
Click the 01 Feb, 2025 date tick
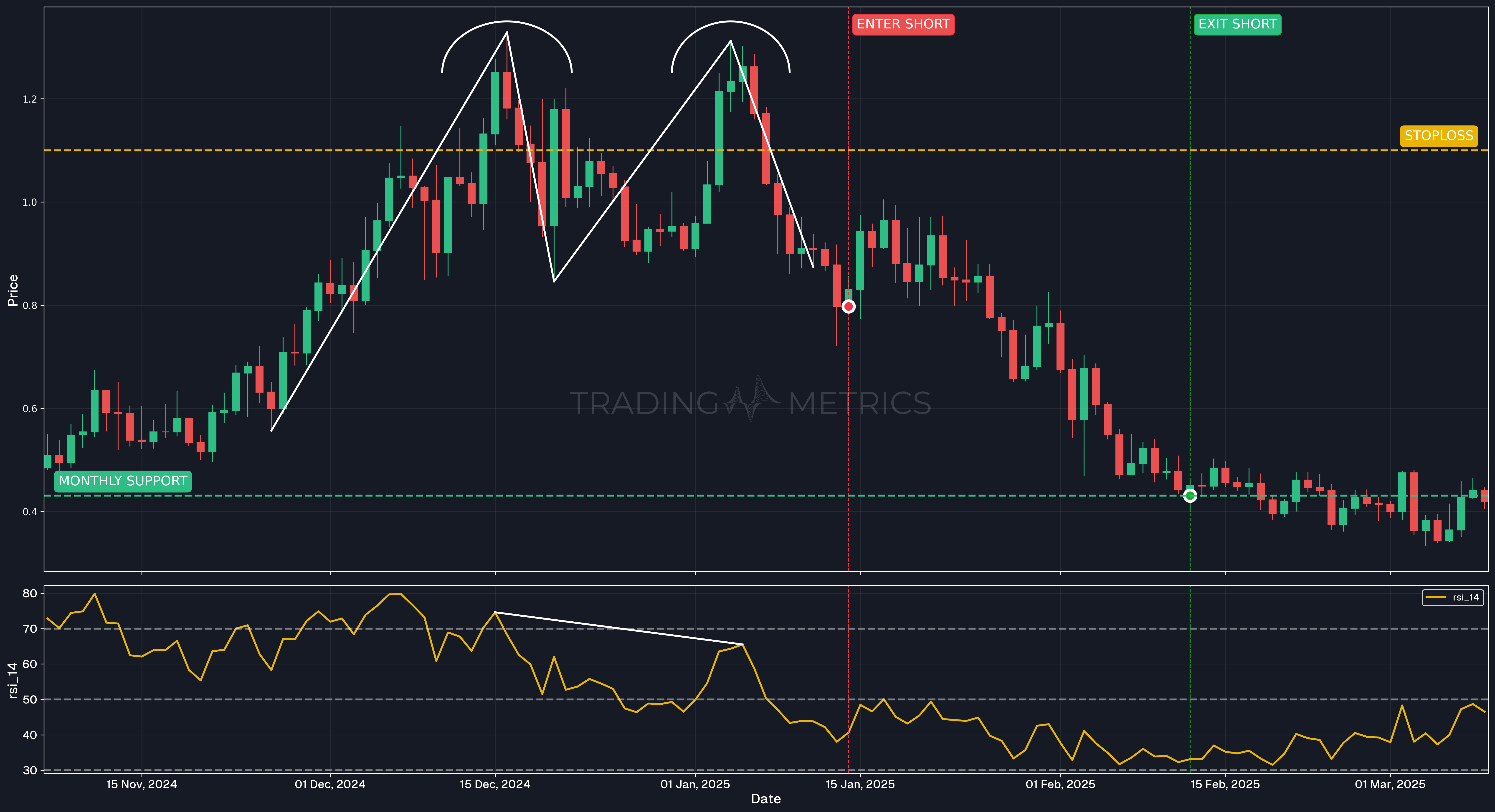point(1060,785)
